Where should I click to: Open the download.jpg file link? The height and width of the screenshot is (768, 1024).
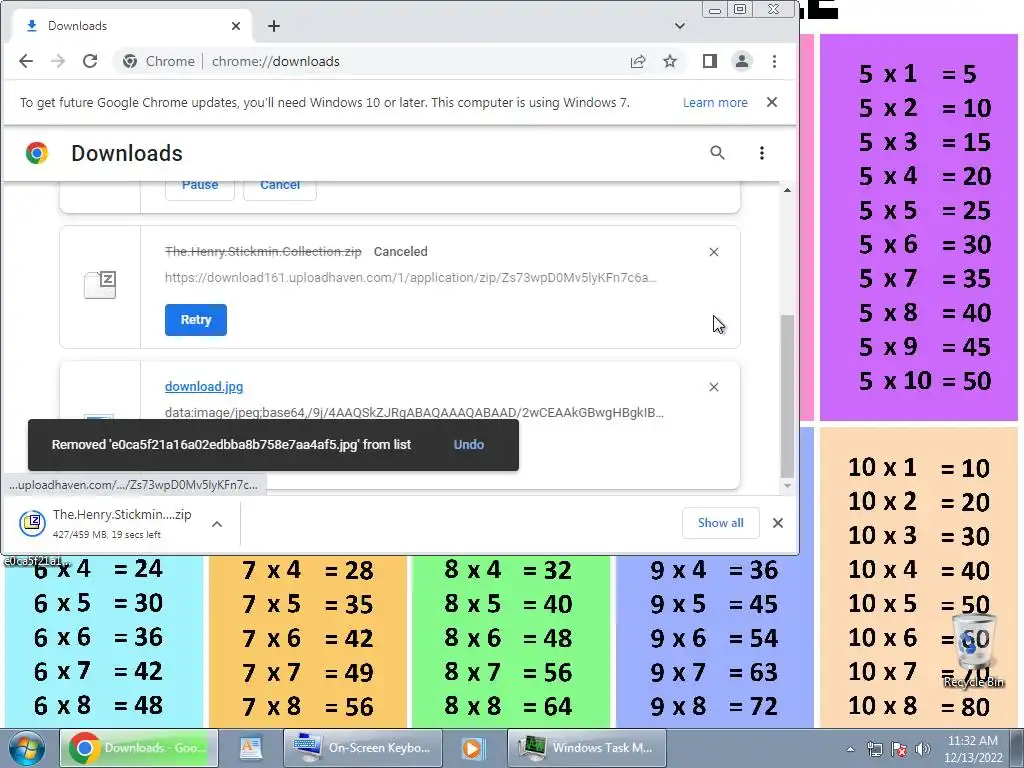pos(204,387)
